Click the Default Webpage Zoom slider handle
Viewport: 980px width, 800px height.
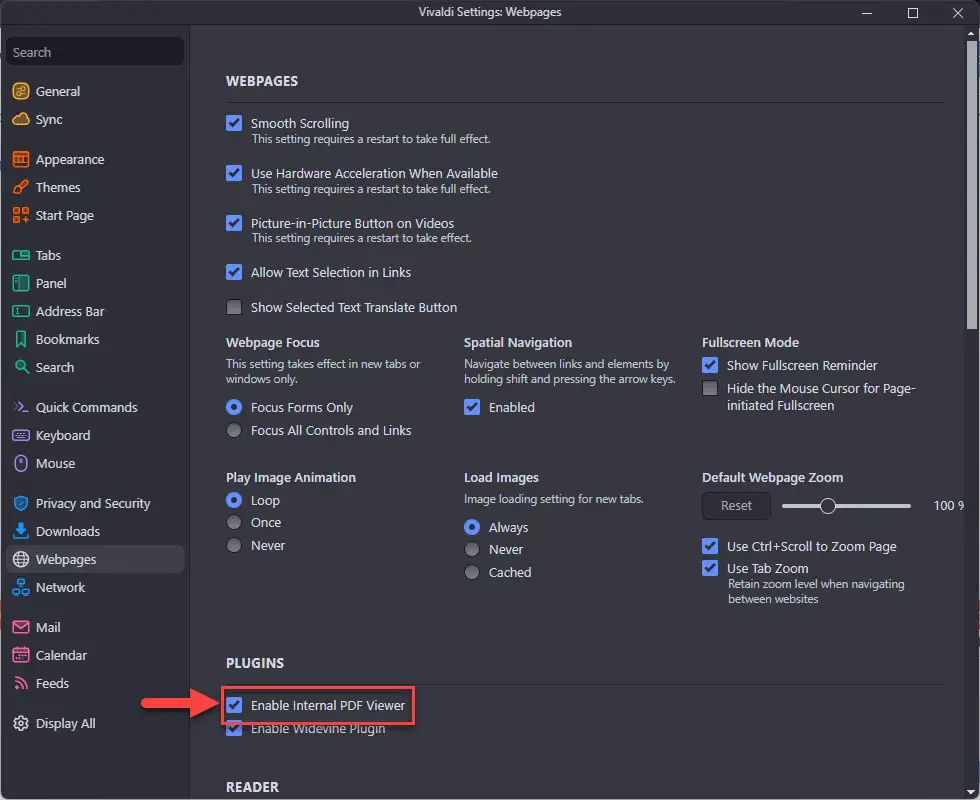[828, 506]
